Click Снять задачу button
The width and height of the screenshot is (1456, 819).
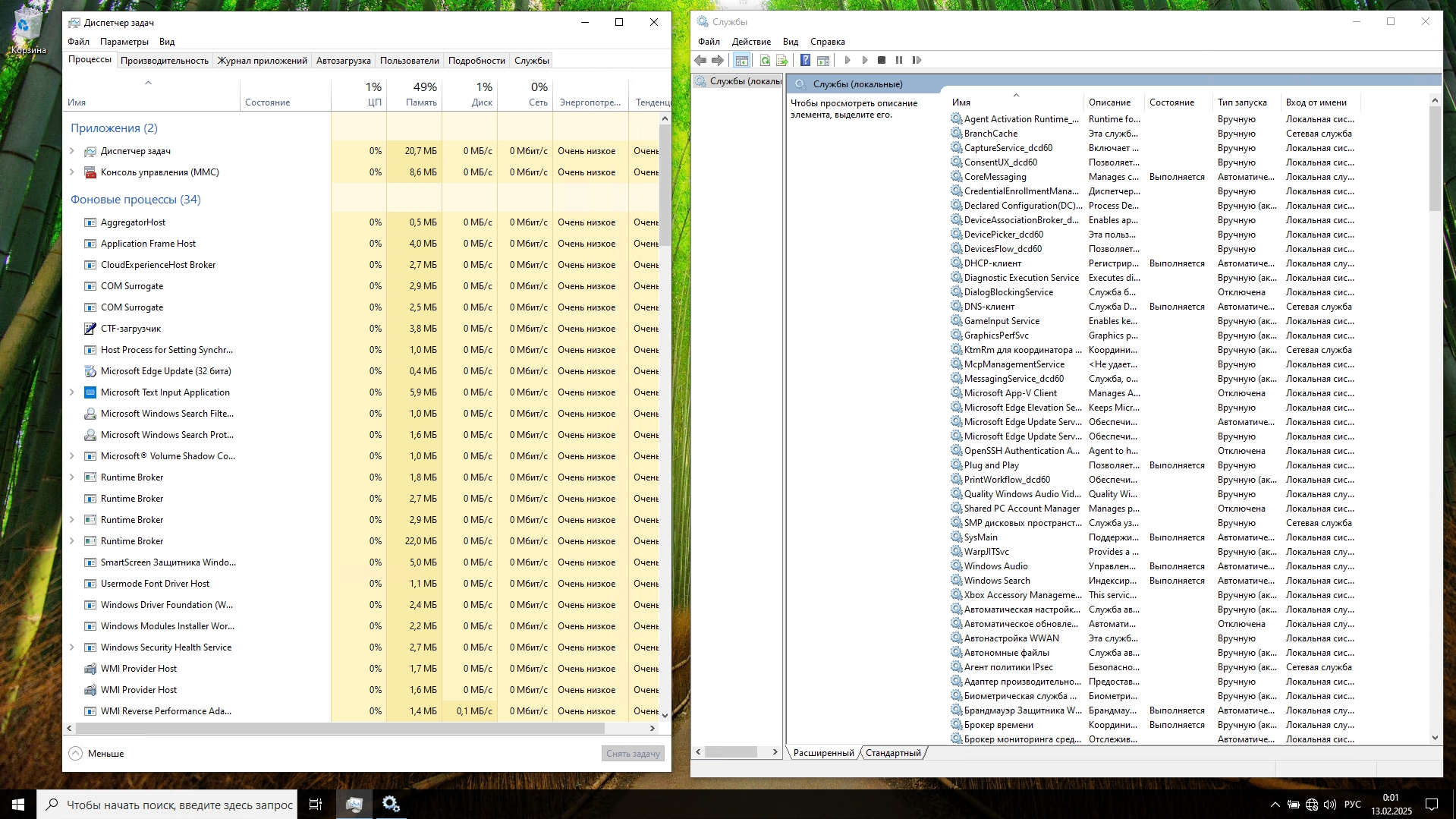pyautogui.click(x=633, y=754)
